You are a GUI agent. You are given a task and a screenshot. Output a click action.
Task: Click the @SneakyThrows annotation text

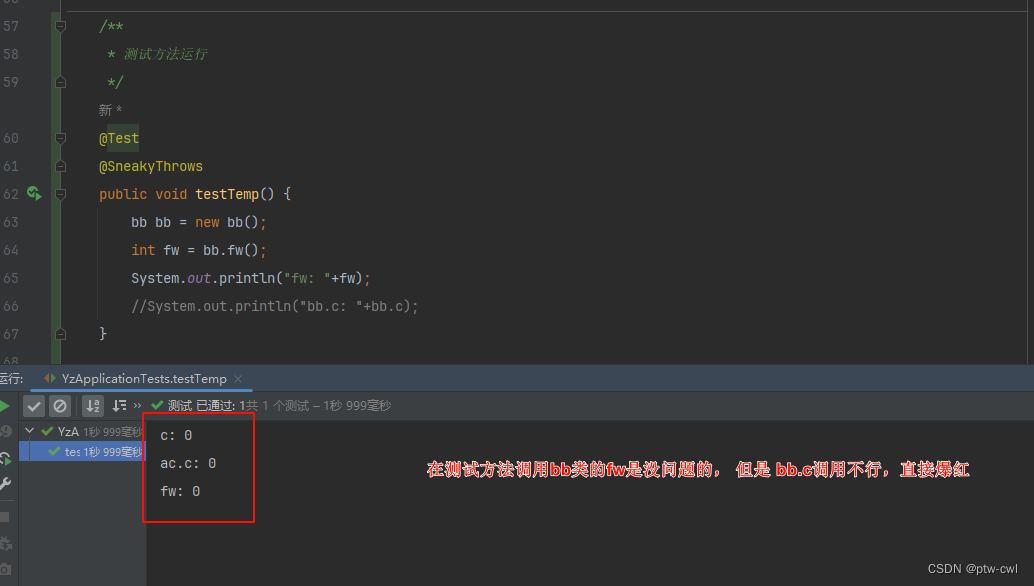click(150, 166)
